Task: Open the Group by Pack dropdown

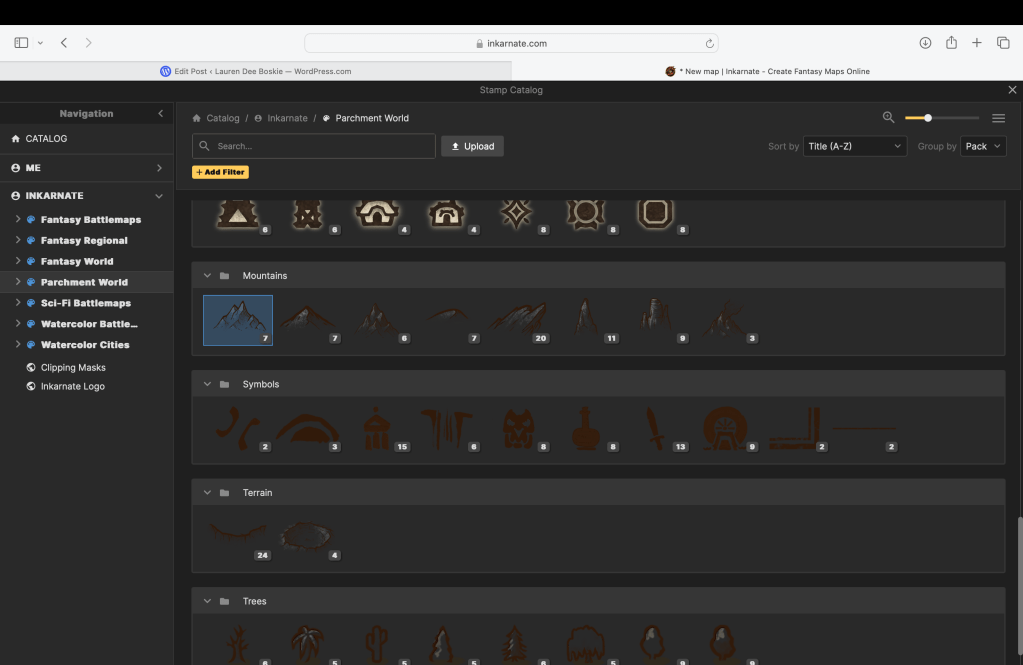Action: [x=983, y=146]
